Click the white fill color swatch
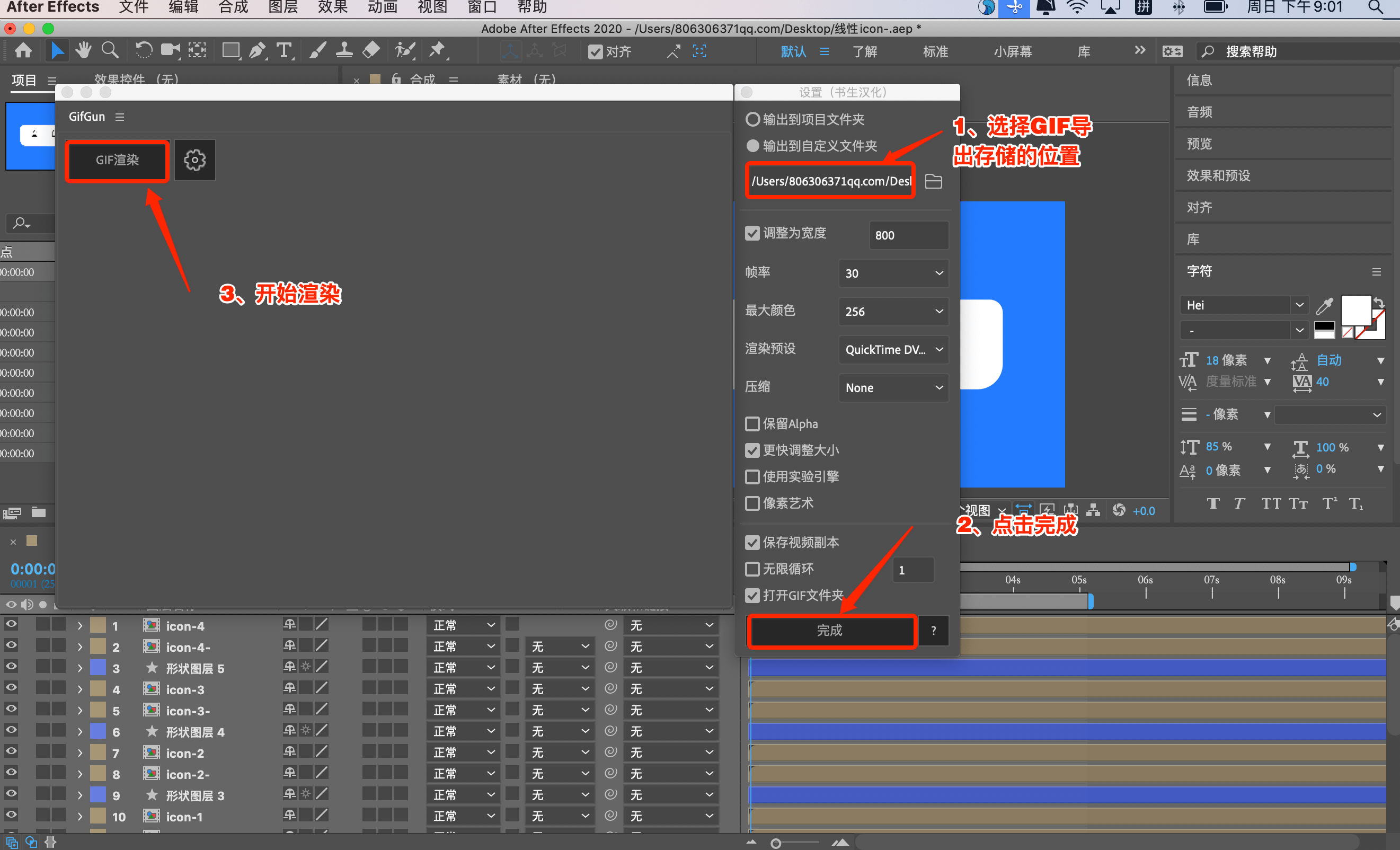The image size is (1400, 850). (1356, 309)
